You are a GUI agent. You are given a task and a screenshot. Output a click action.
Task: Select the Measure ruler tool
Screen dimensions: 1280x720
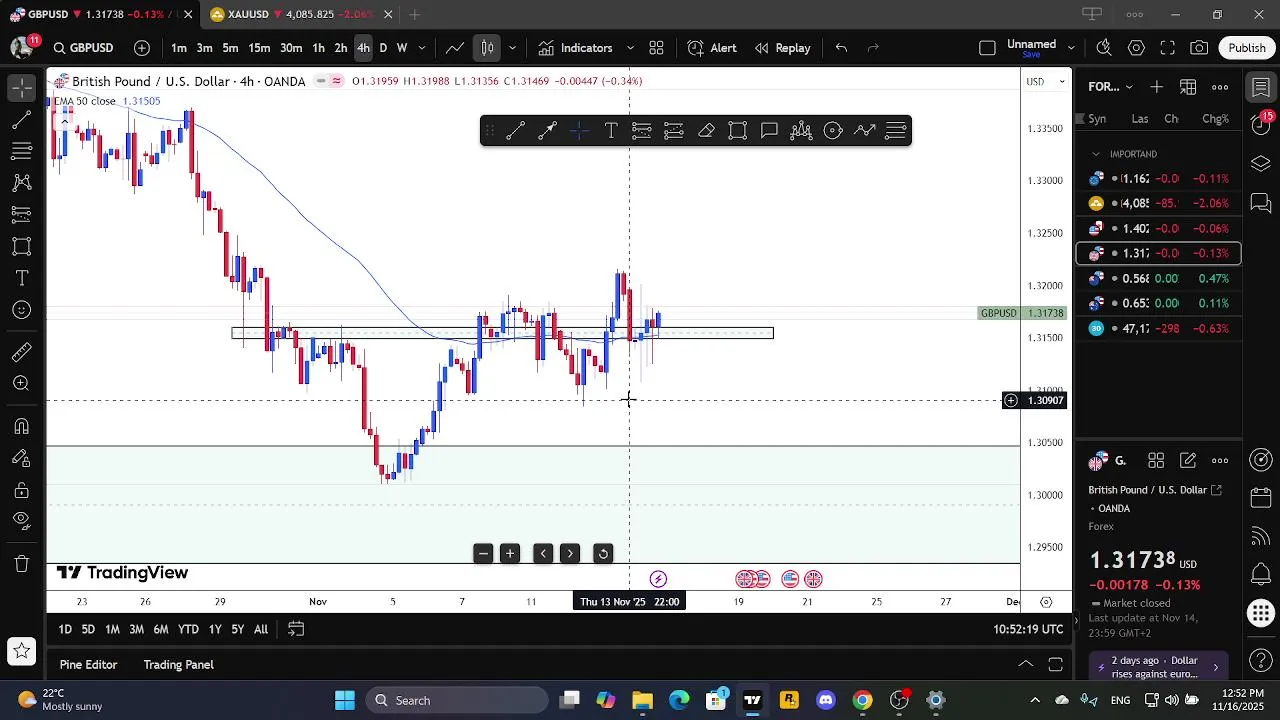click(x=21, y=352)
